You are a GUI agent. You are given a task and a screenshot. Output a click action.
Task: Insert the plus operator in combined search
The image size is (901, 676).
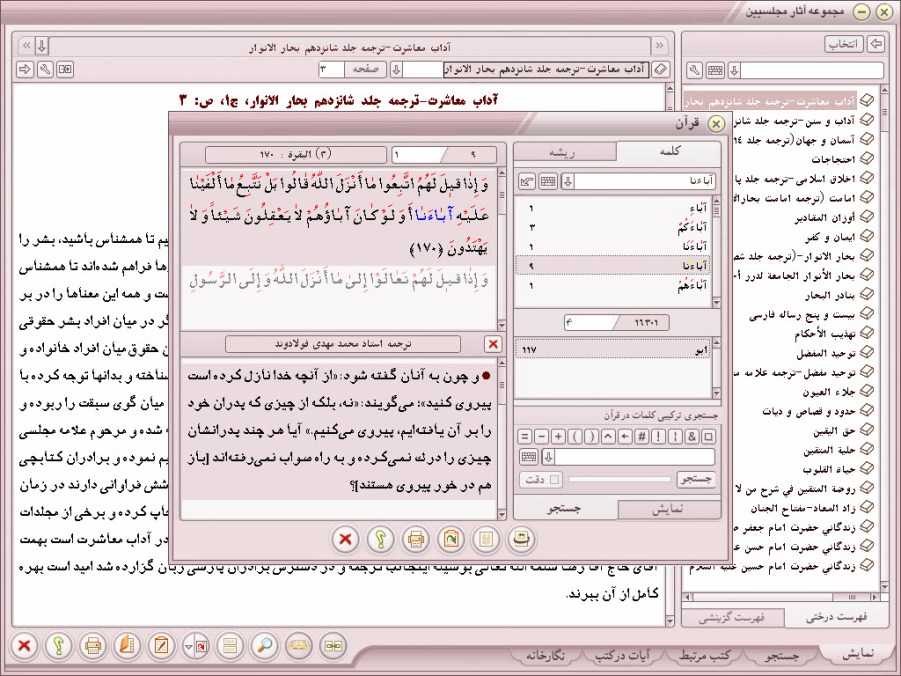(x=558, y=436)
